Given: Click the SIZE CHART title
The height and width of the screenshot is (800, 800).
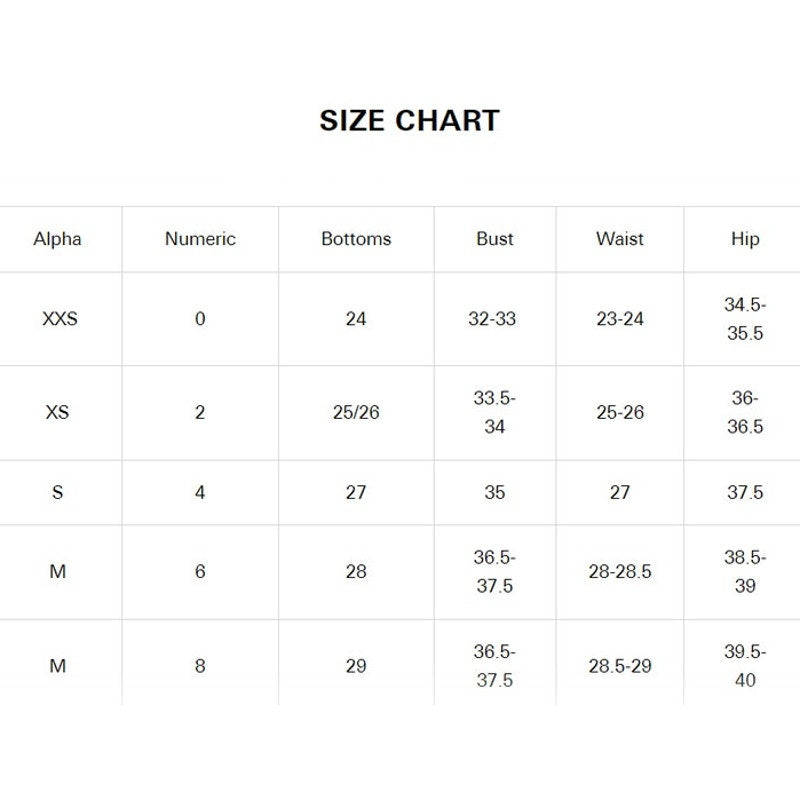Looking at the screenshot, I should tap(409, 120).
